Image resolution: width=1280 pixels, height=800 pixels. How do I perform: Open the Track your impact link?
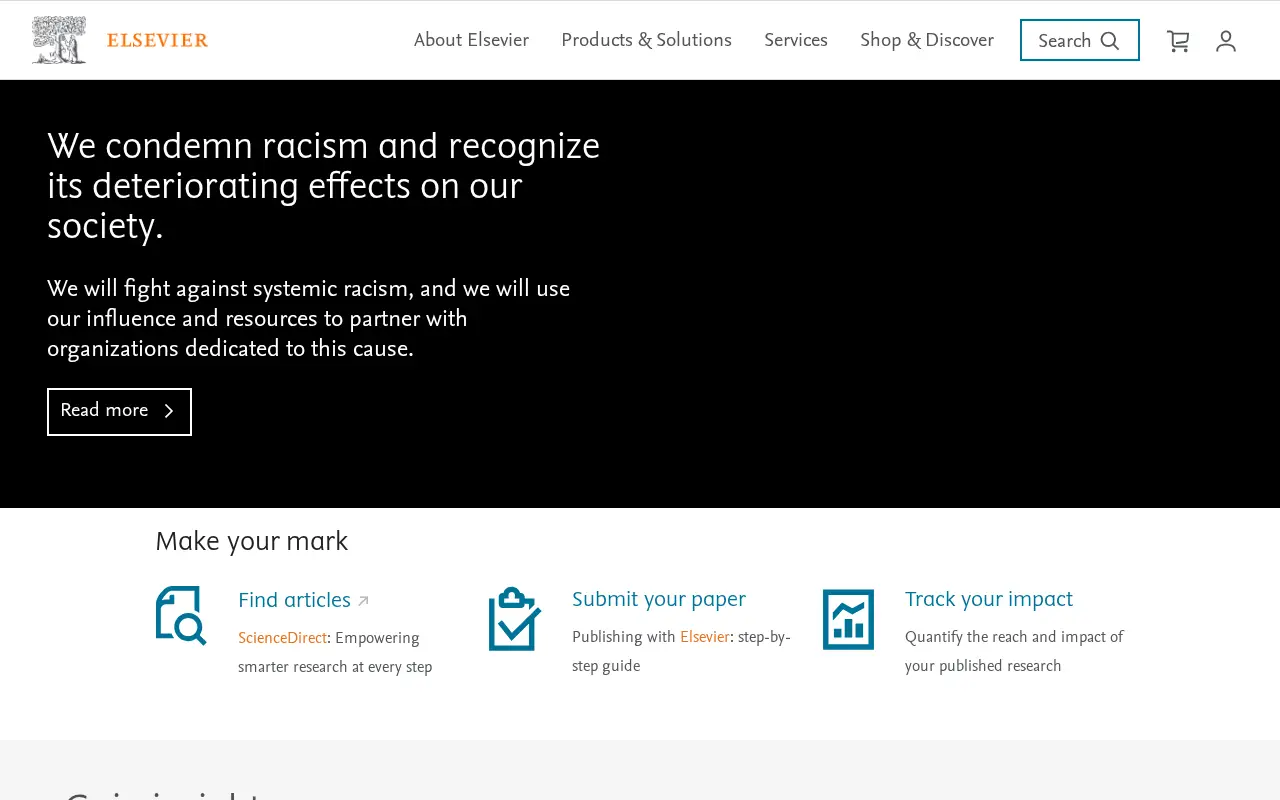[x=989, y=599]
